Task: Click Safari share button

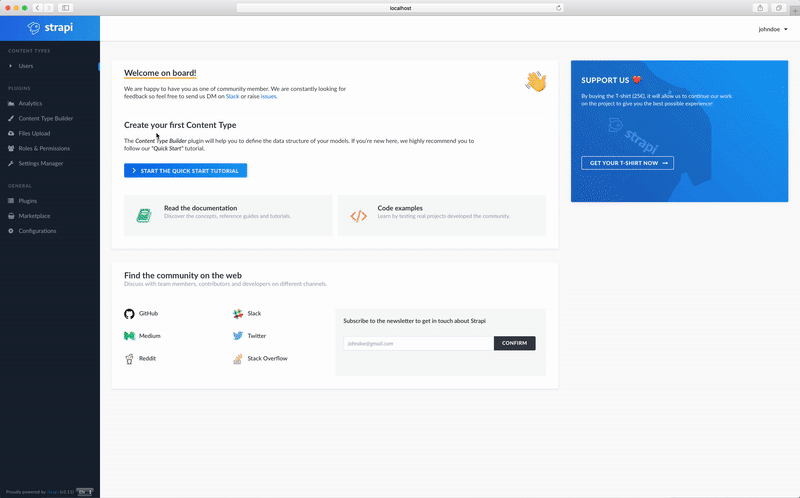Action: point(760,8)
